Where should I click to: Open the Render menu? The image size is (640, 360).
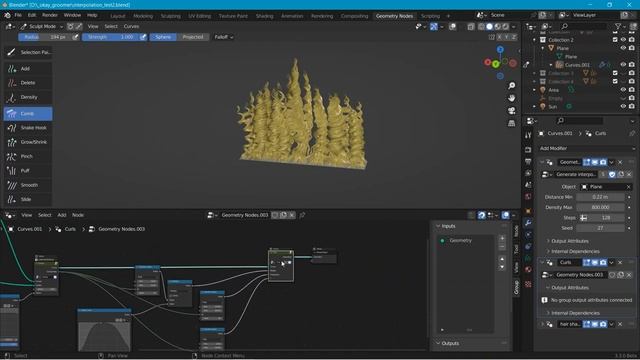(50, 16)
